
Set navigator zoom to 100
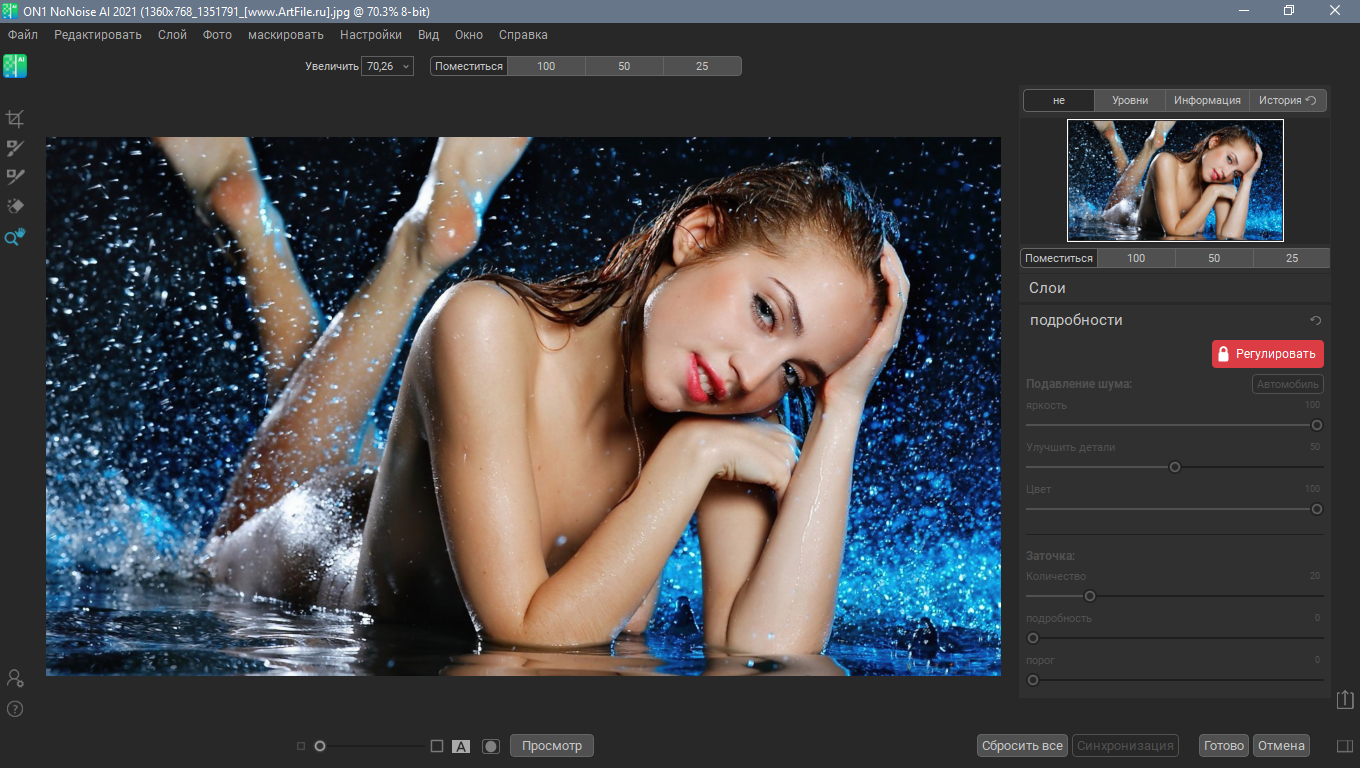coord(1136,258)
